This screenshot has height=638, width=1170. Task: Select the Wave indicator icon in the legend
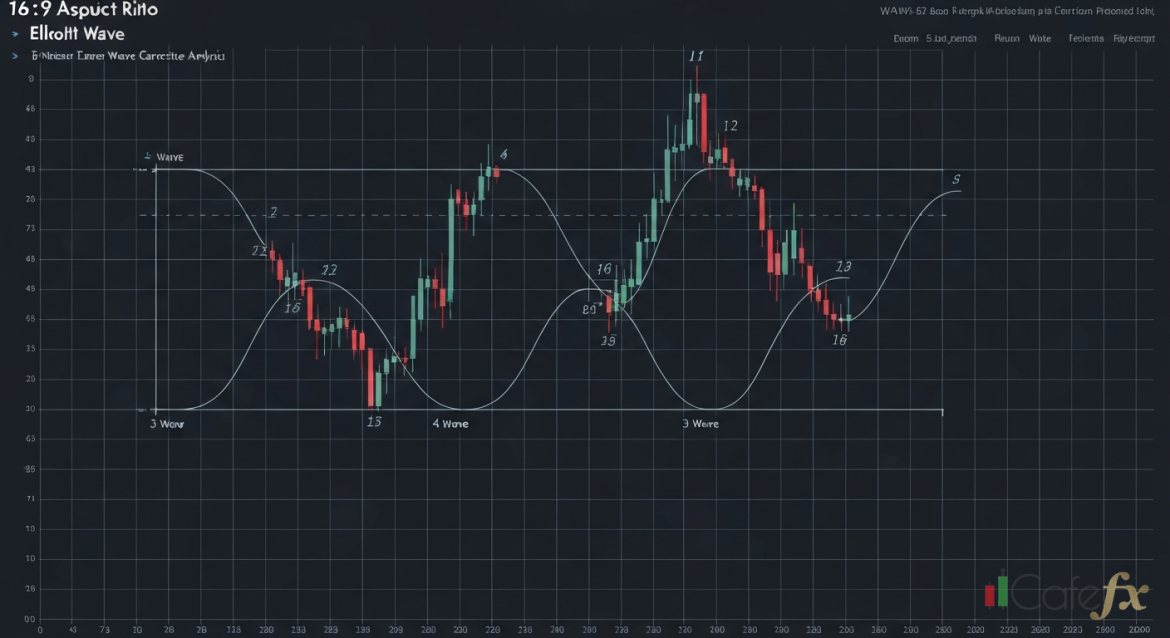point(148,157)
